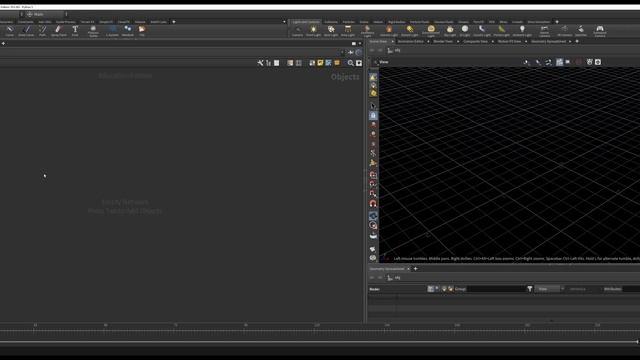
Task: Click the View tool label in viewport
Action: click(x=384, y=62)
